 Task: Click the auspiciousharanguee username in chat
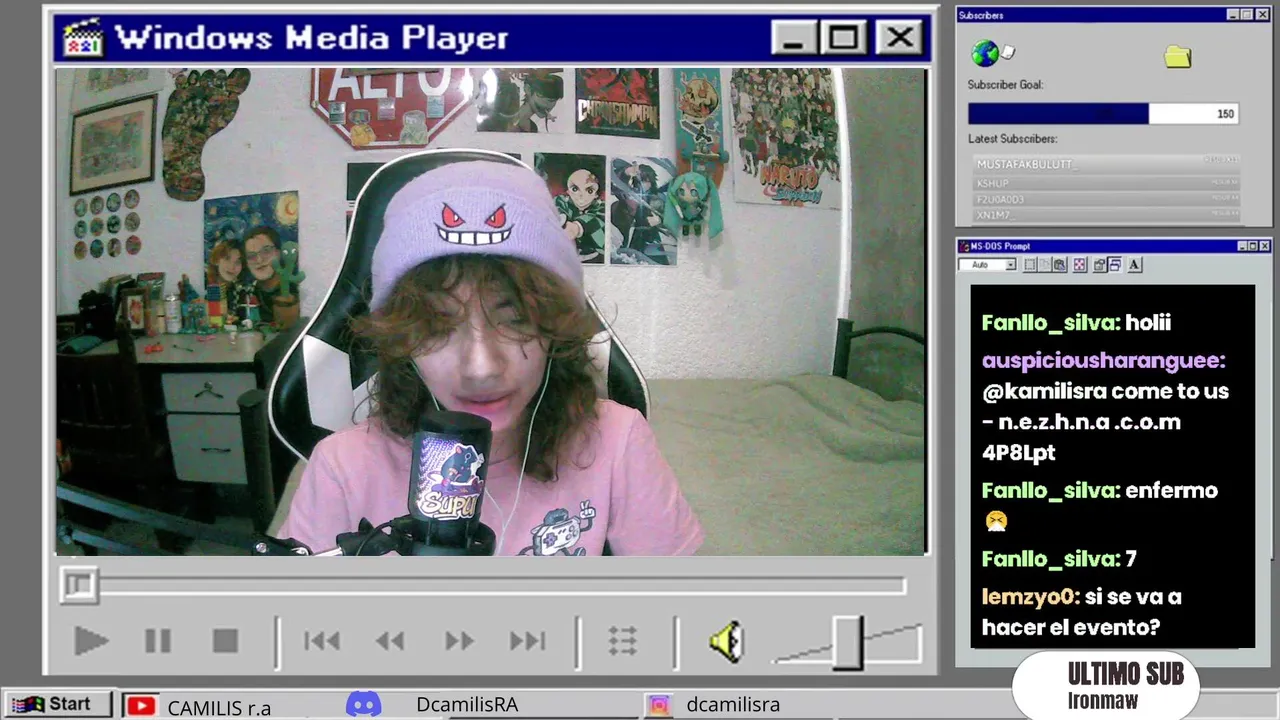point(1103,361)
